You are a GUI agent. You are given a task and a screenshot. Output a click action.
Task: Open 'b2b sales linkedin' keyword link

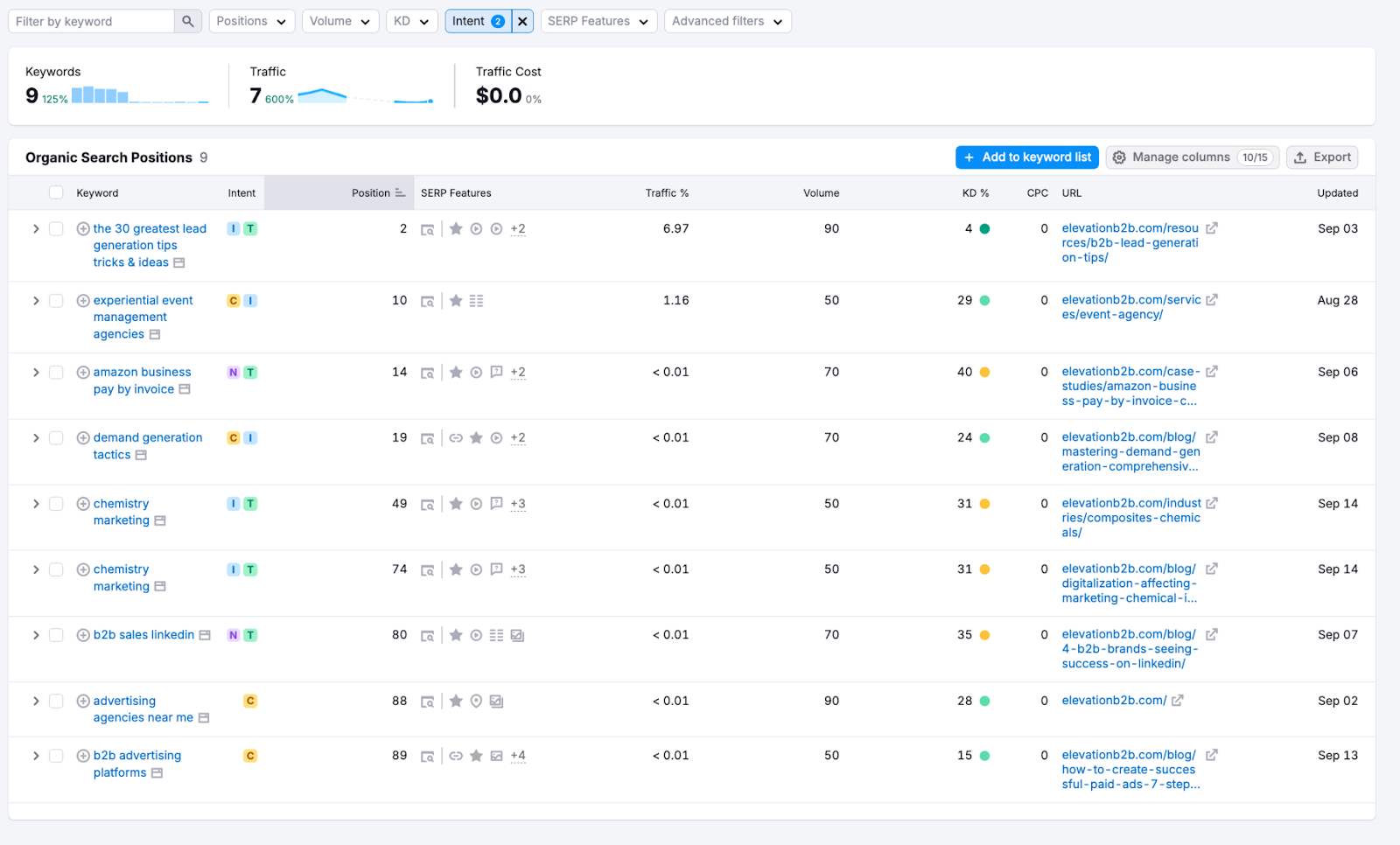click(143, 635)
